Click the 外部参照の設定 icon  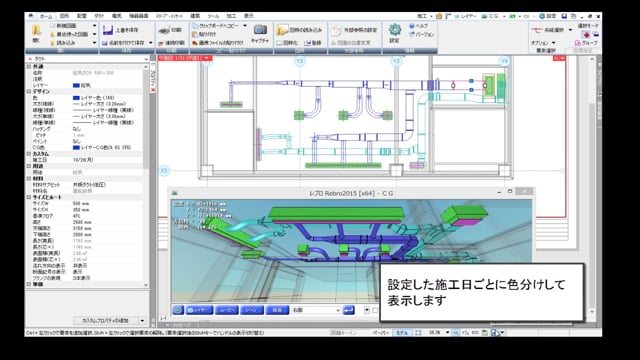click(x=336, y=30)
